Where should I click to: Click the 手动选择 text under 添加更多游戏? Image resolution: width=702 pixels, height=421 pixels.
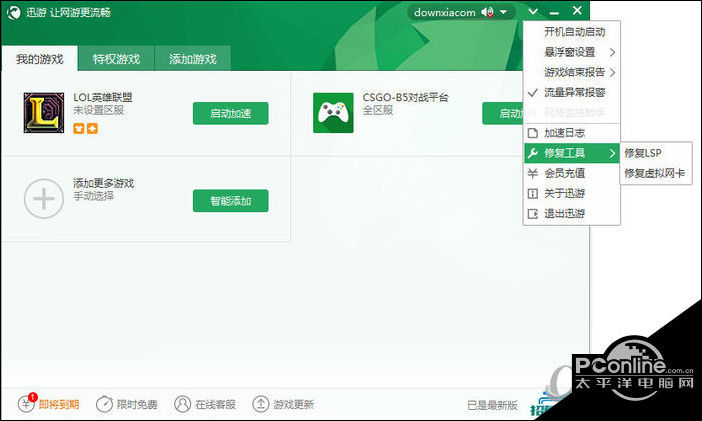(x=94, y=196)
